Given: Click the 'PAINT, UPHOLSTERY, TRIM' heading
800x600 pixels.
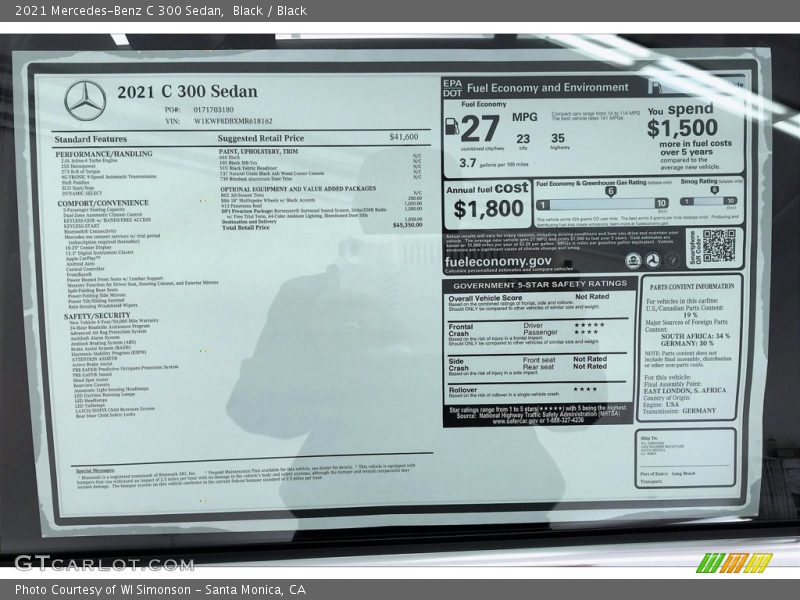Looking at the screenshot, I should (258, 152).
